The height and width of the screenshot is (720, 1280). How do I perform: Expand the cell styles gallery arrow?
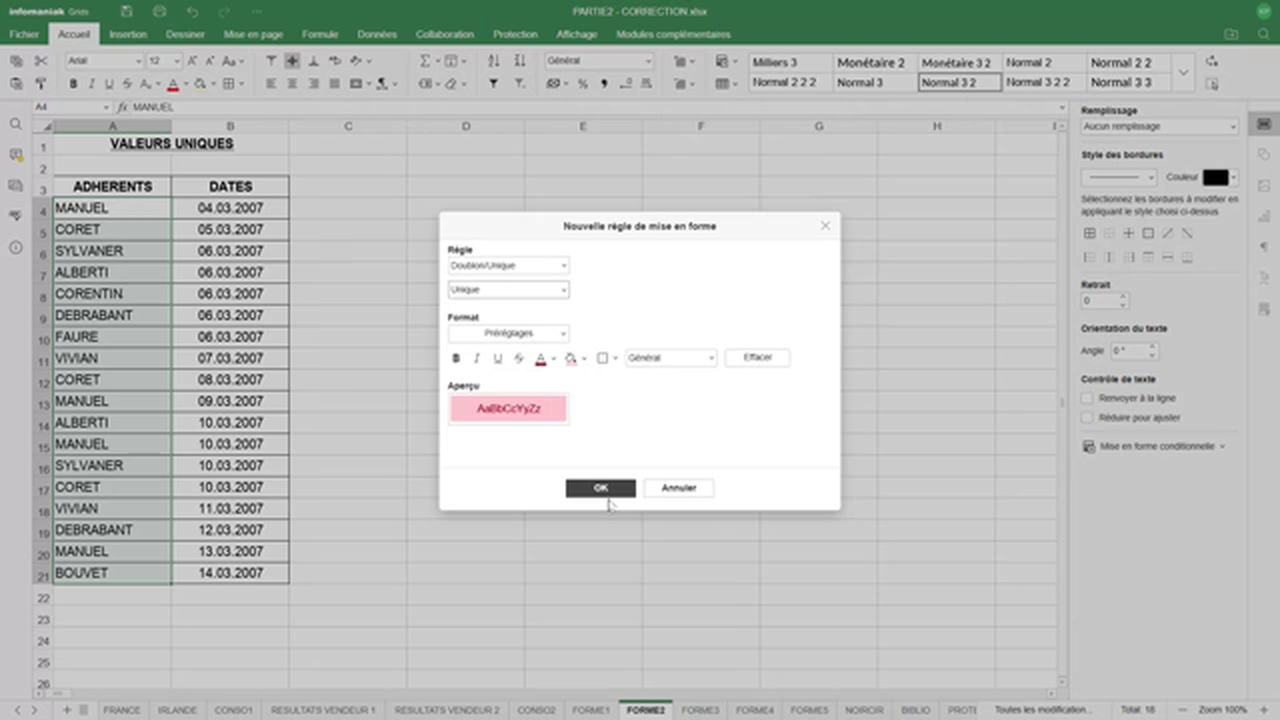(1184, 73)
